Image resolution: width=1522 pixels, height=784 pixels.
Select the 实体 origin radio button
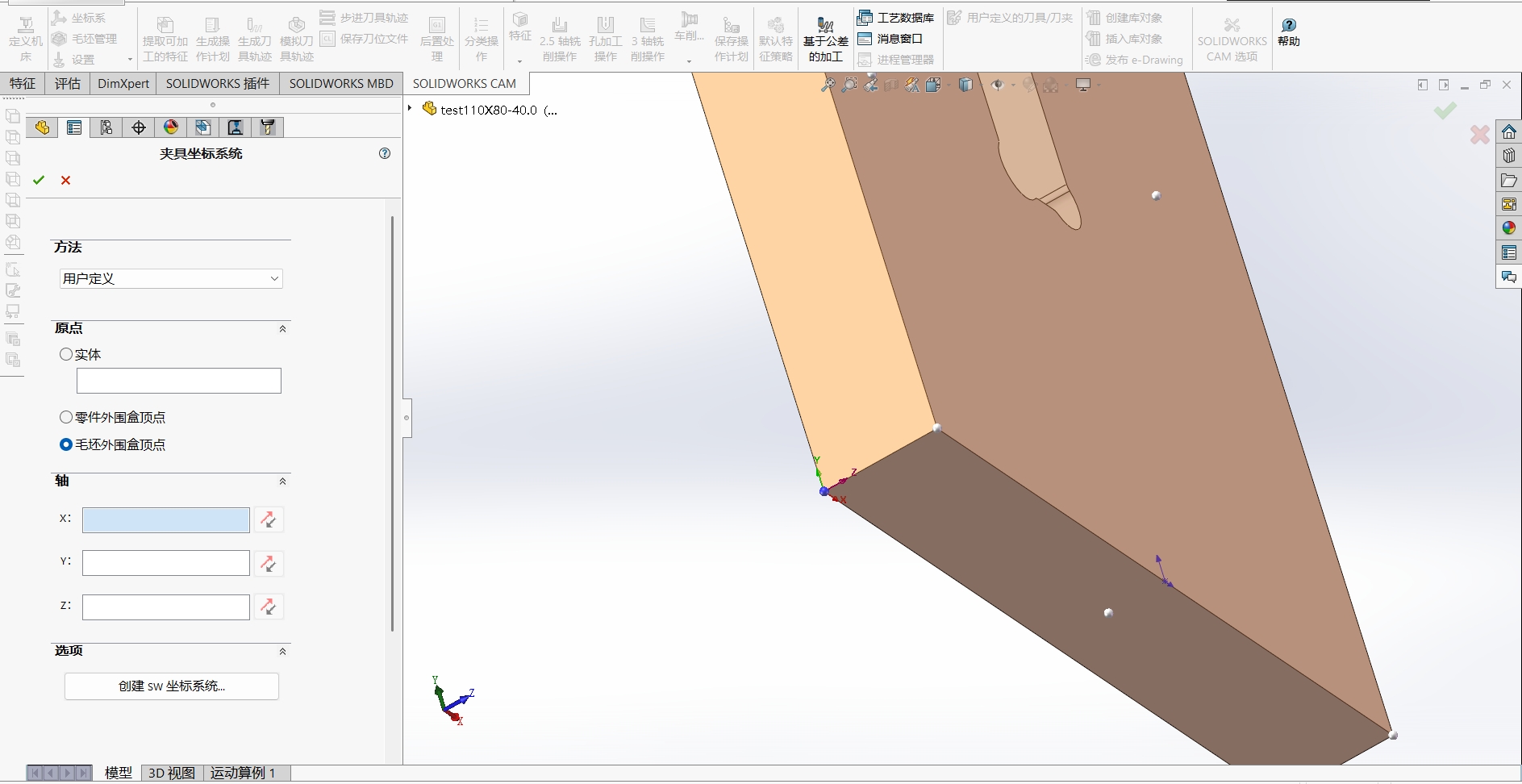click(66, 354)
